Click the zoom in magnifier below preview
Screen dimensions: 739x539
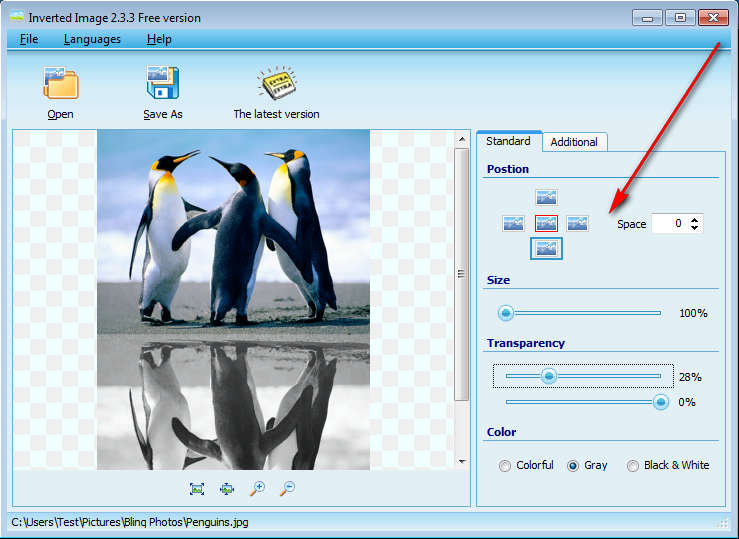(257, 488)
